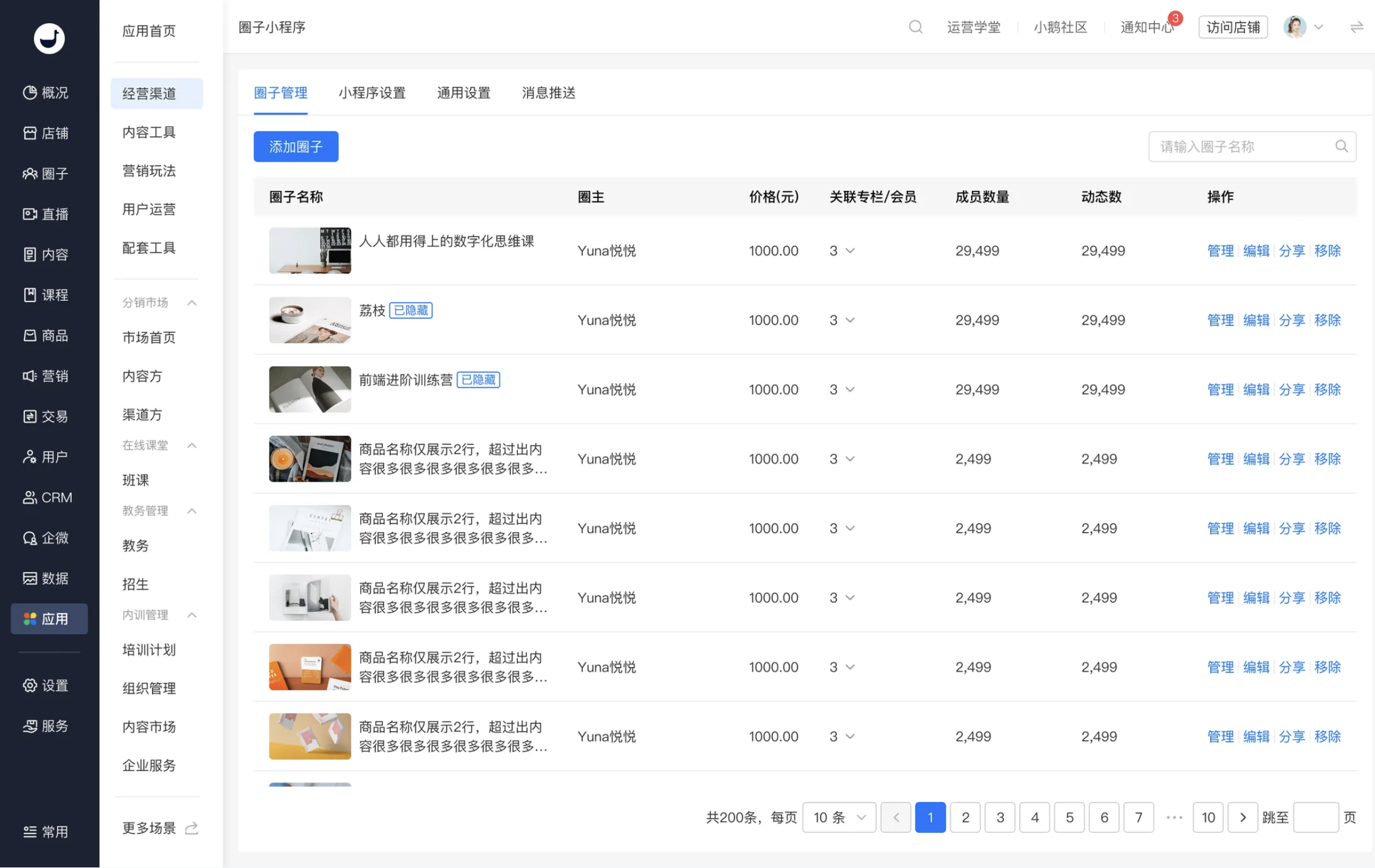Screen dimensions: 1375x868
Task: Open the 商品 sidebar icon
Action: (30, 335)
